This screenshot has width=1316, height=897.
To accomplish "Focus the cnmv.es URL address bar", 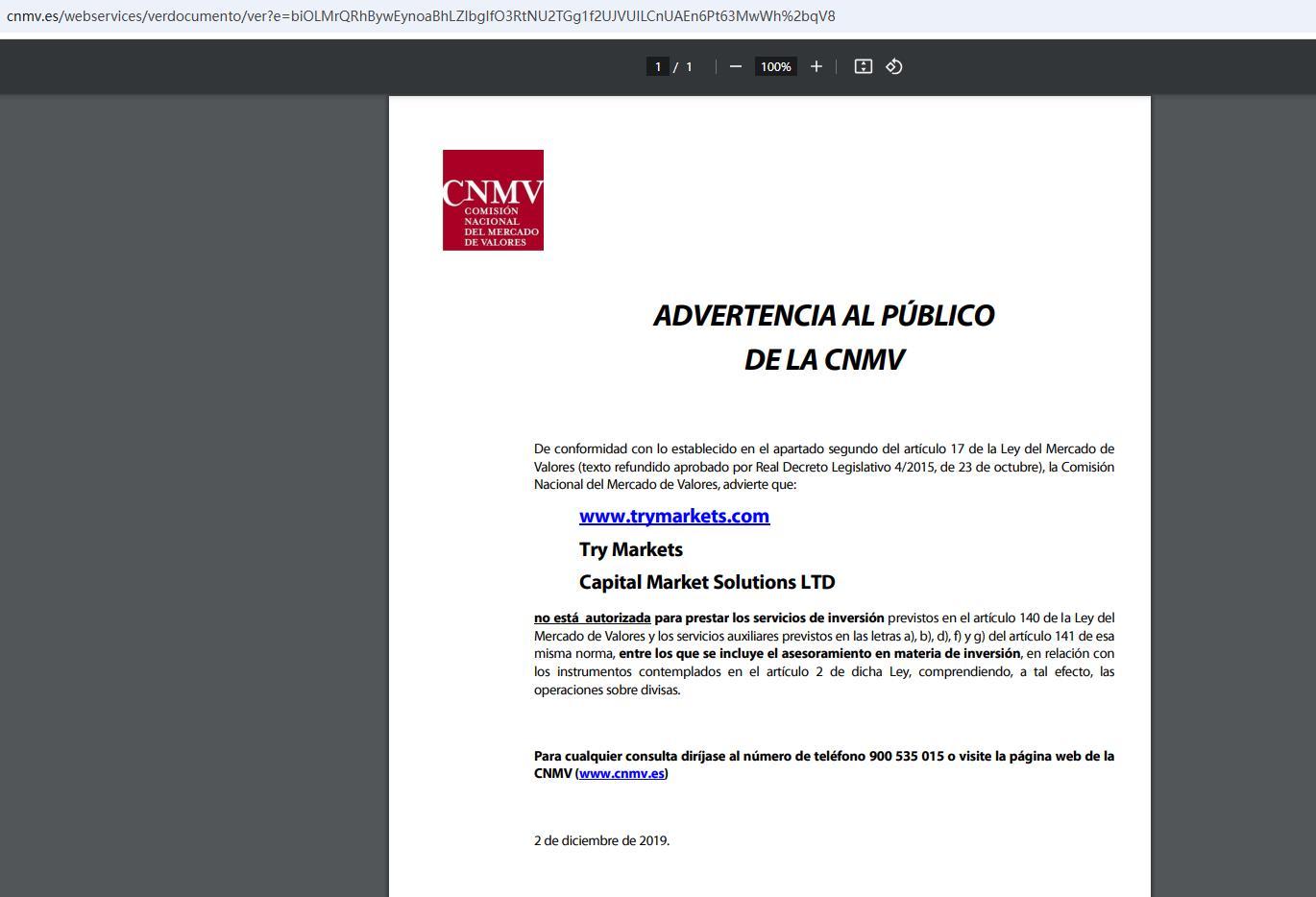I will click(x=421, y=16).
